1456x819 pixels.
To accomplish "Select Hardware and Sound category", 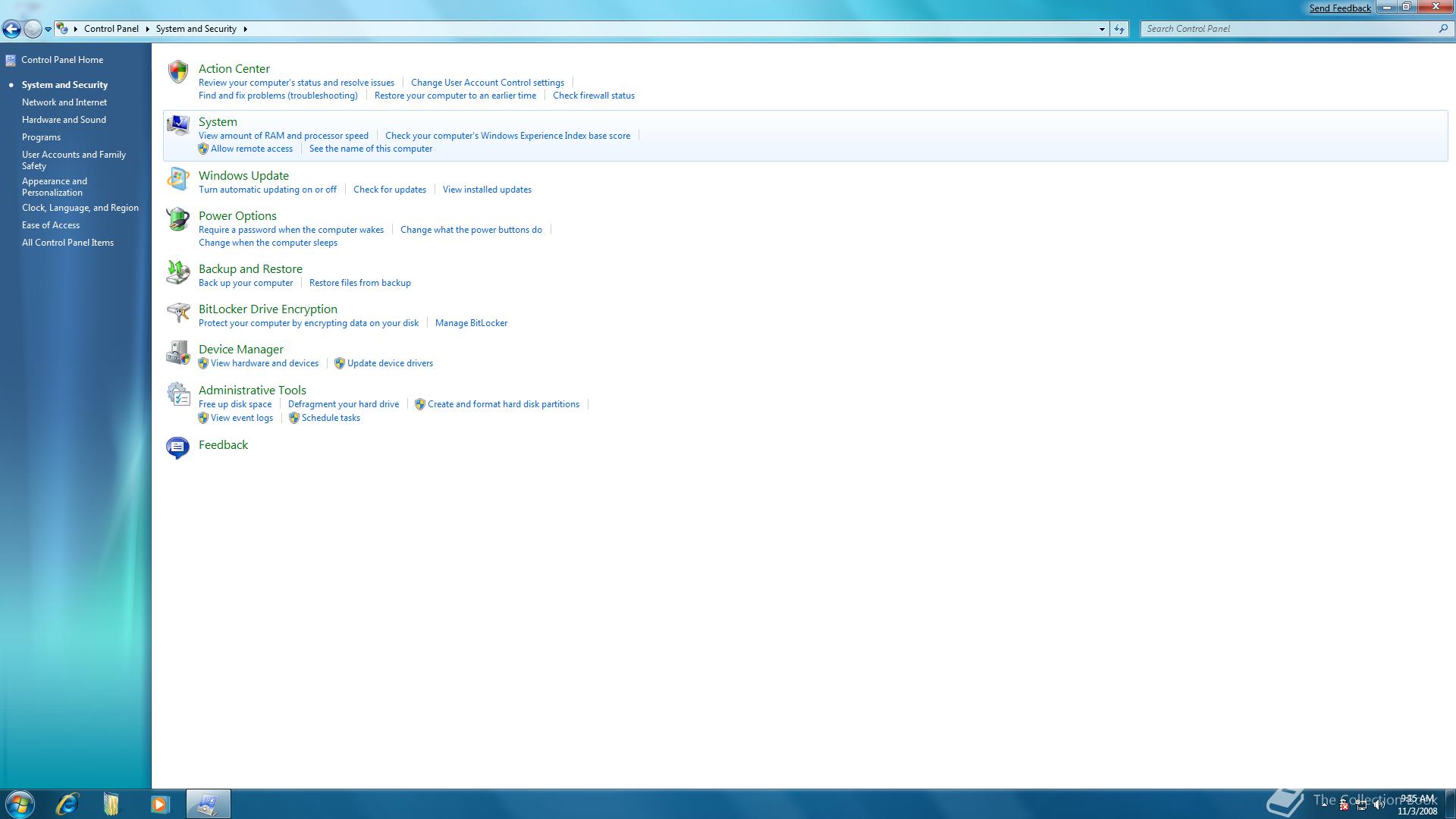I will click(x=64, y=120).
